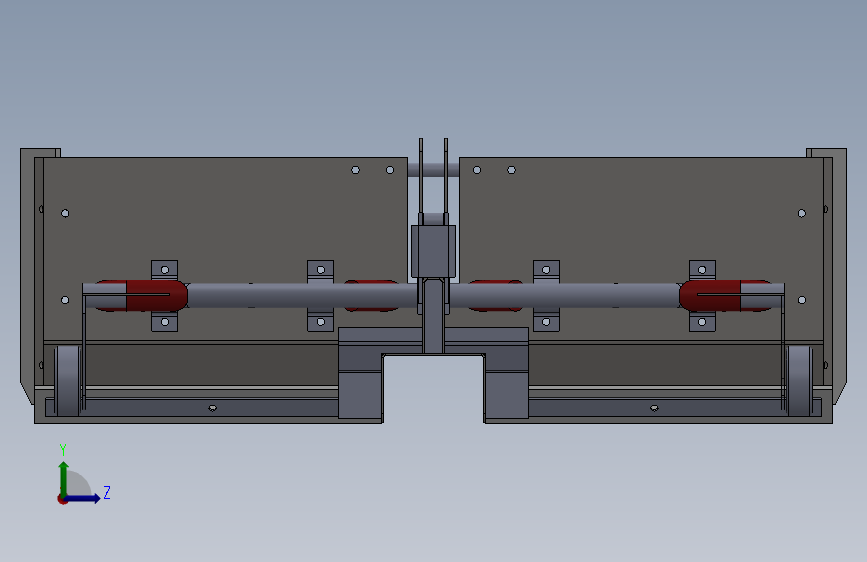Select the slotted hole in the right bottom rail
The width and height of the screenshot is (867, 562).
(x=654, y=408)
